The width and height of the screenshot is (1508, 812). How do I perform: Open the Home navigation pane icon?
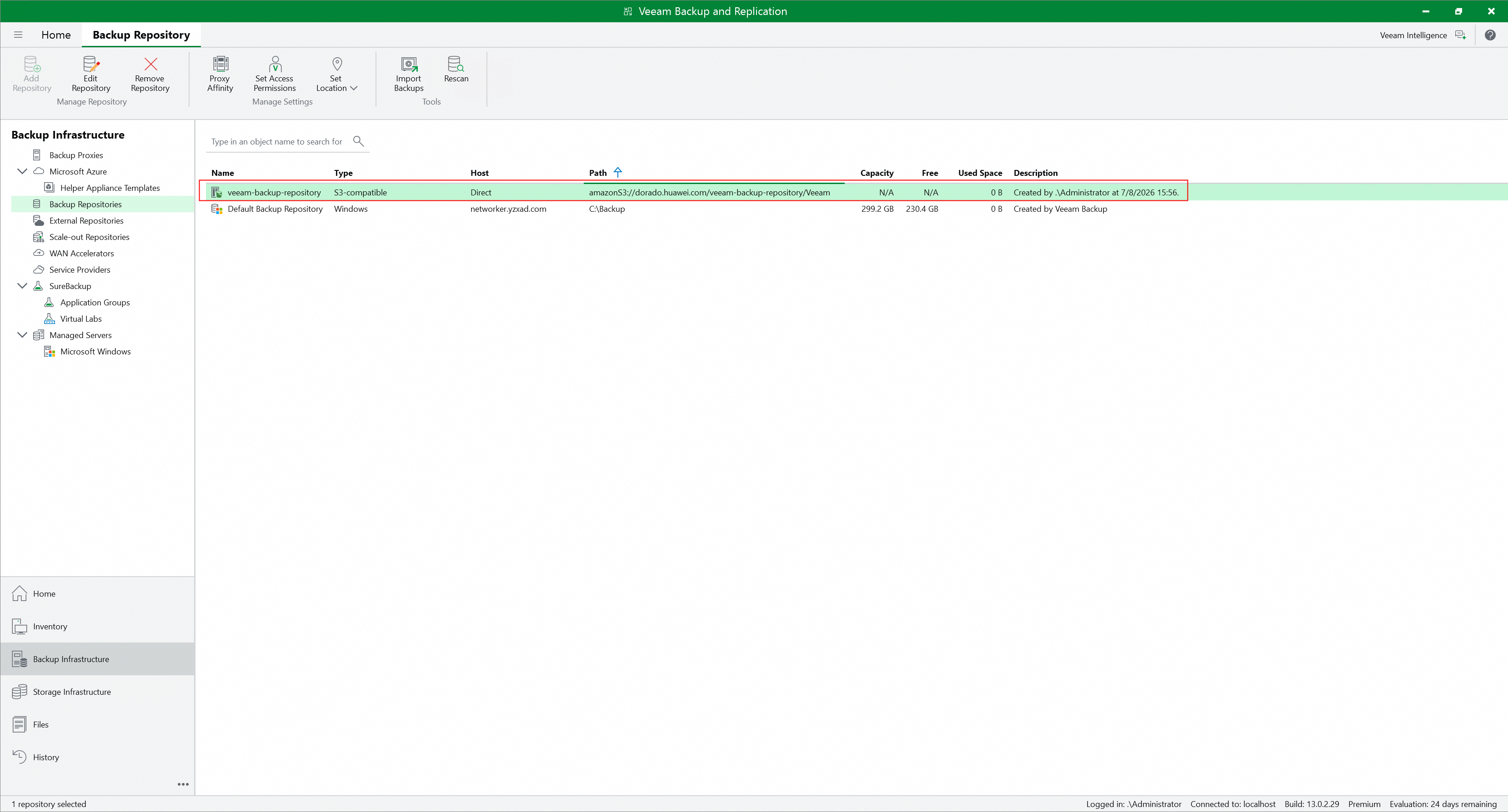(x=19, y=593)
